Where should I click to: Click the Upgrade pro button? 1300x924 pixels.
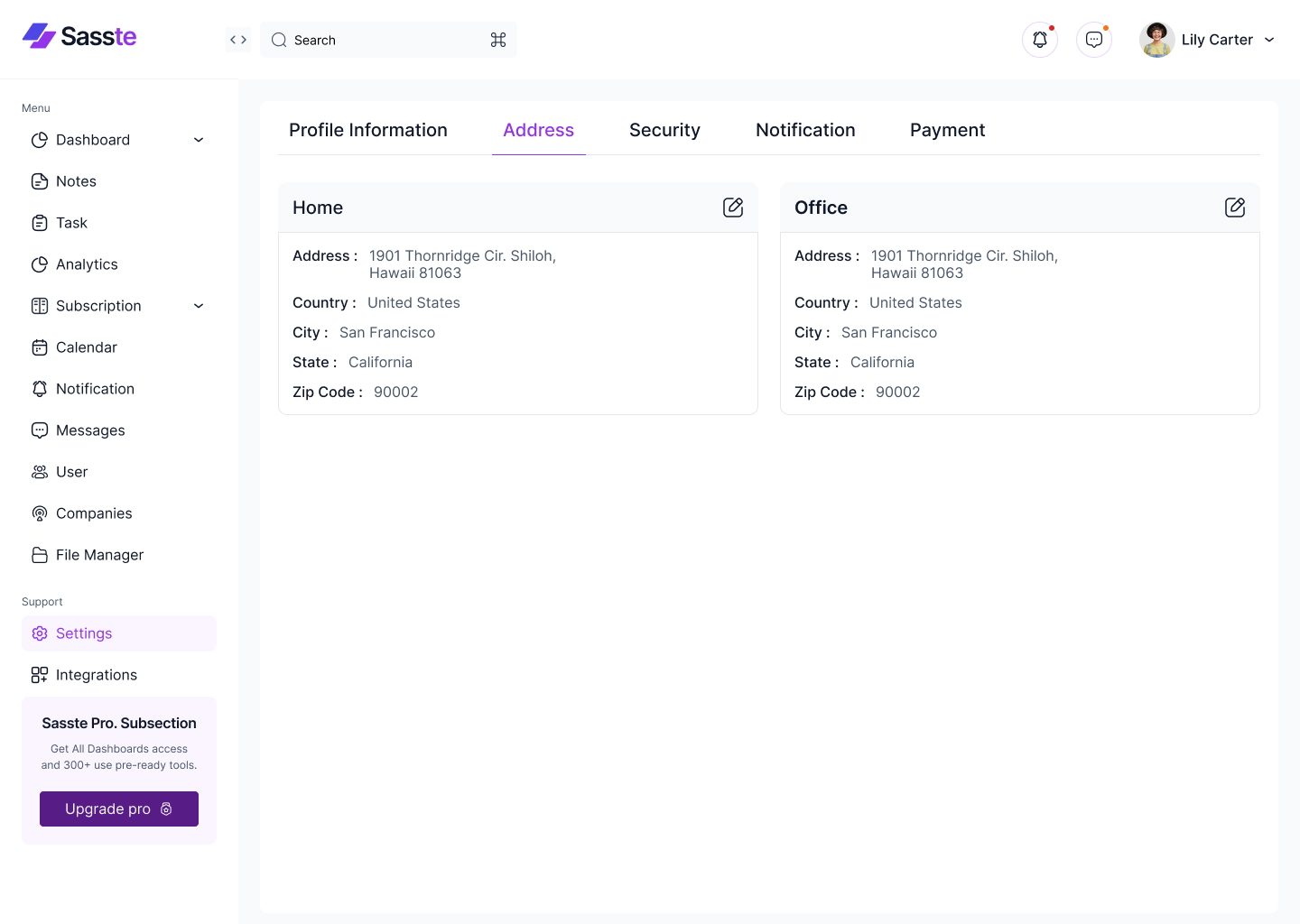(x=118, y=808)
